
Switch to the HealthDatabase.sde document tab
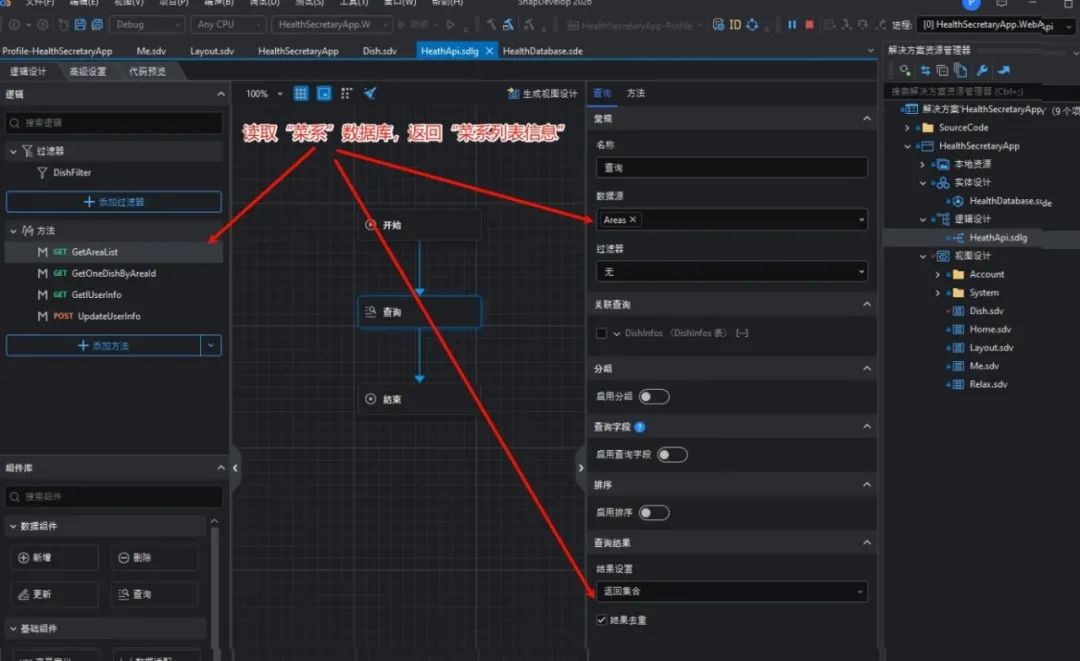click(x=543, y=51)
